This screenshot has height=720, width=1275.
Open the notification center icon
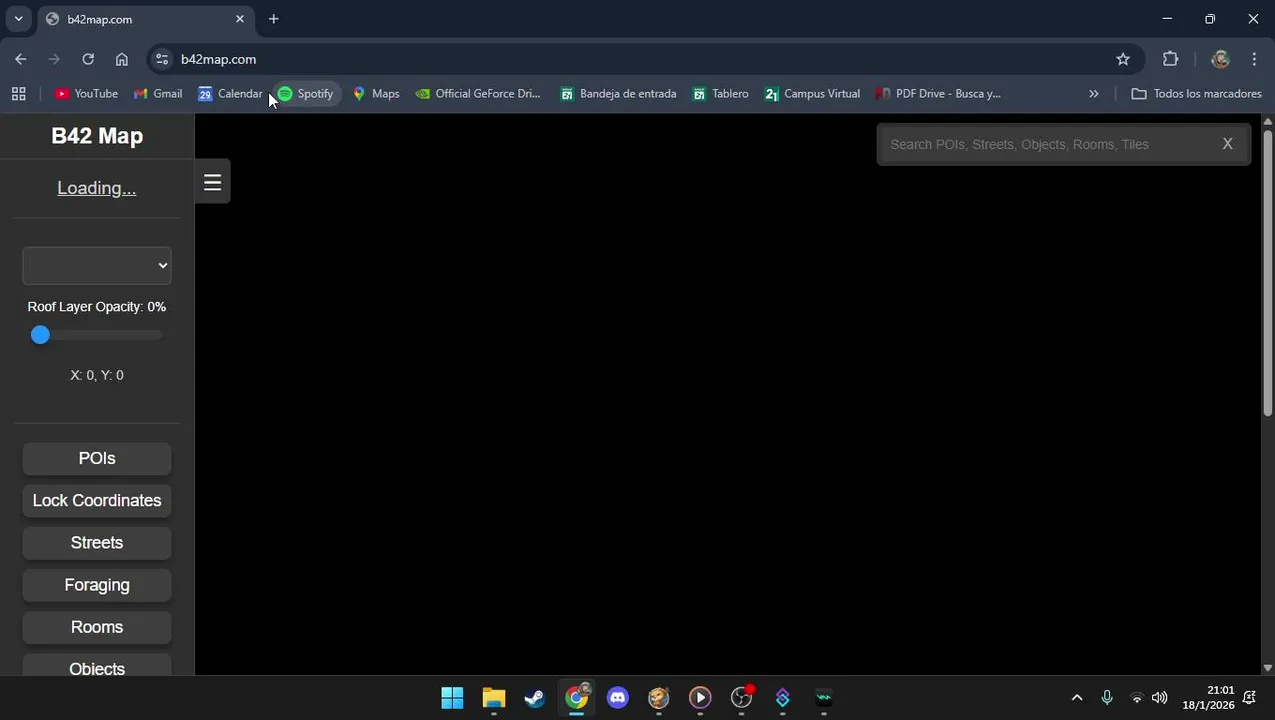coord(1250,698)
